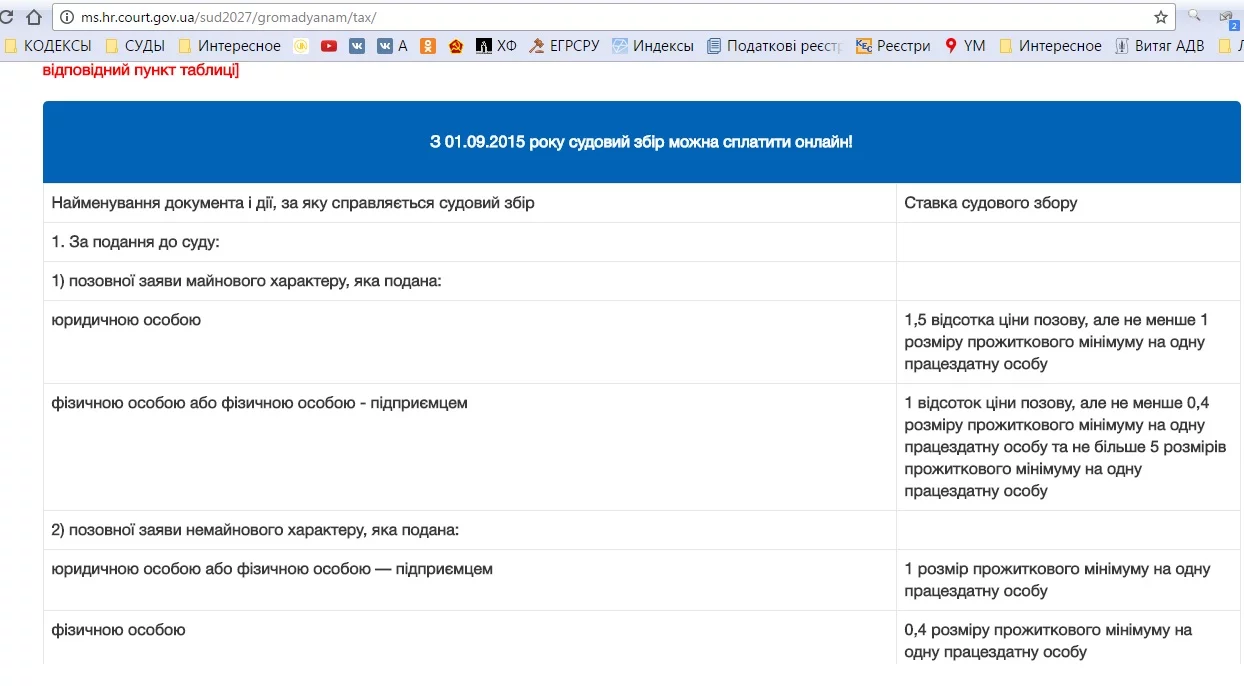Expand the КОДЕКСЫ bookmark folder
Viewport: 1244px width, 686px height.
48,46
